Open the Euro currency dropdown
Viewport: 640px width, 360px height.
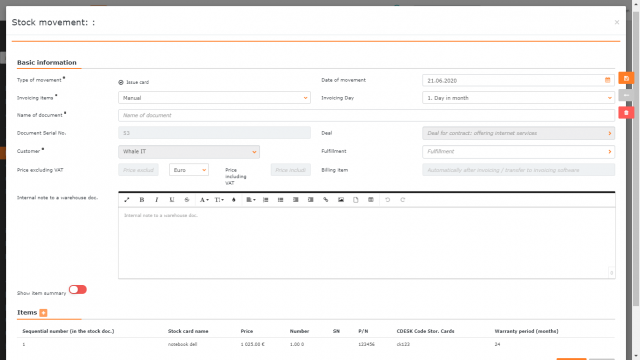point(189,170)
